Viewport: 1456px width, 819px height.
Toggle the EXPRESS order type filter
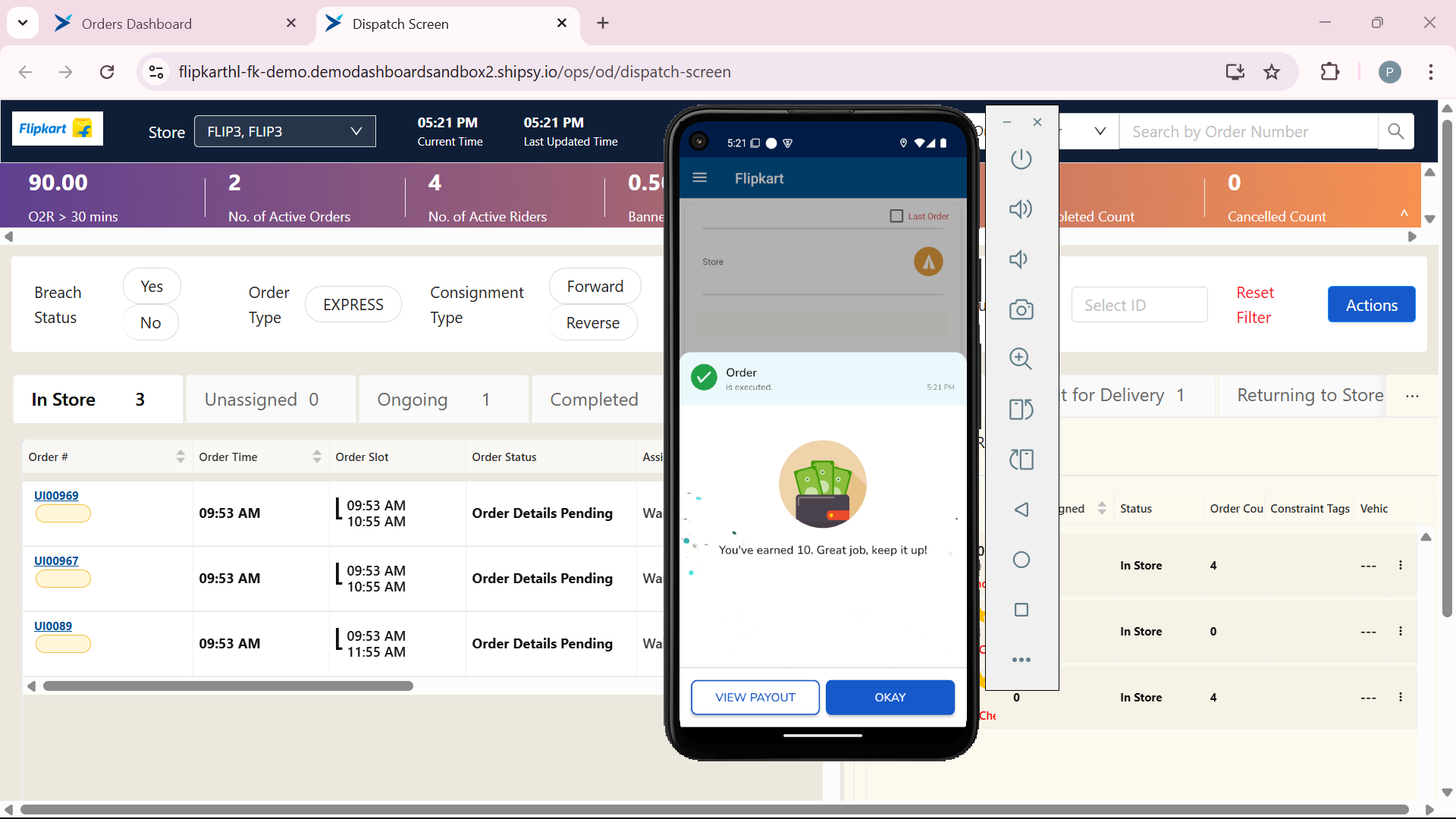pyautogui.click(x=353, y=304)
